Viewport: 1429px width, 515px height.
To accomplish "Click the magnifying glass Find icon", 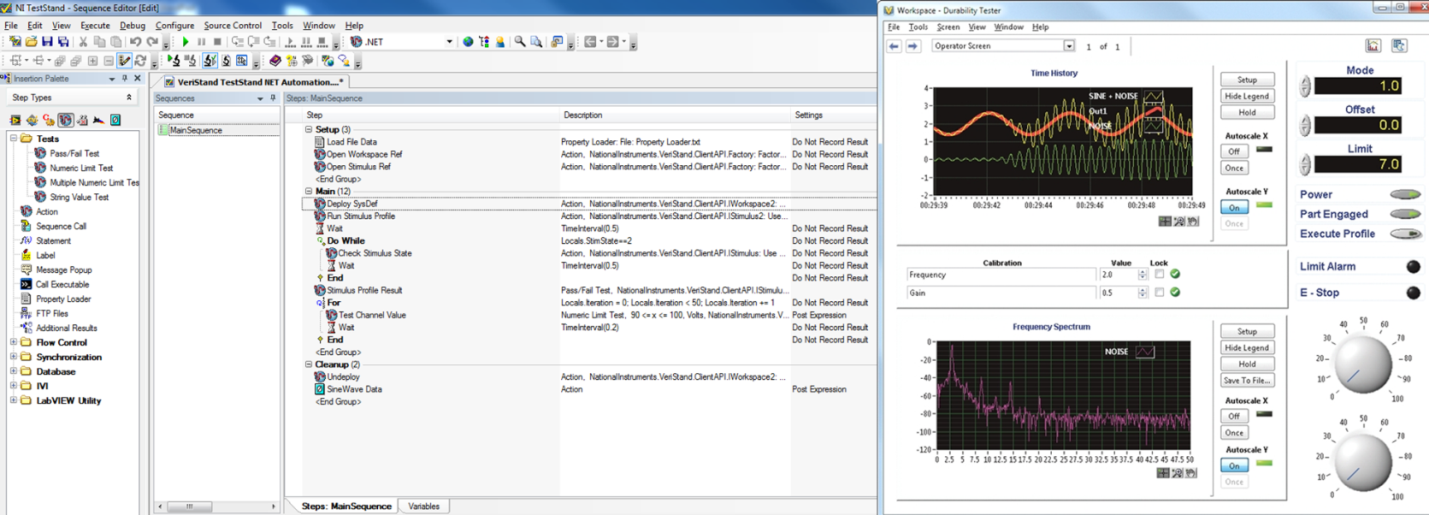I will (519, 42).
